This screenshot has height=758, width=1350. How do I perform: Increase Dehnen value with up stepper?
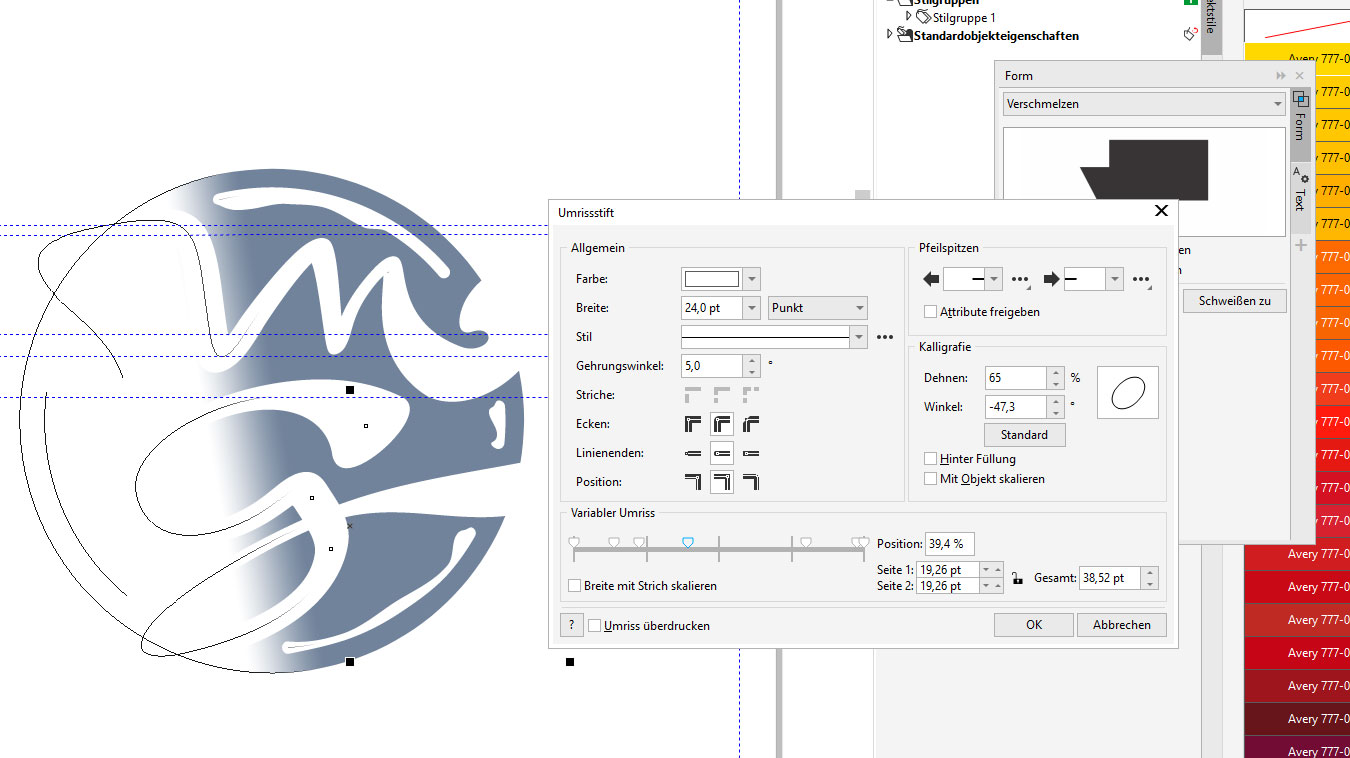(x=1055, y=373)
